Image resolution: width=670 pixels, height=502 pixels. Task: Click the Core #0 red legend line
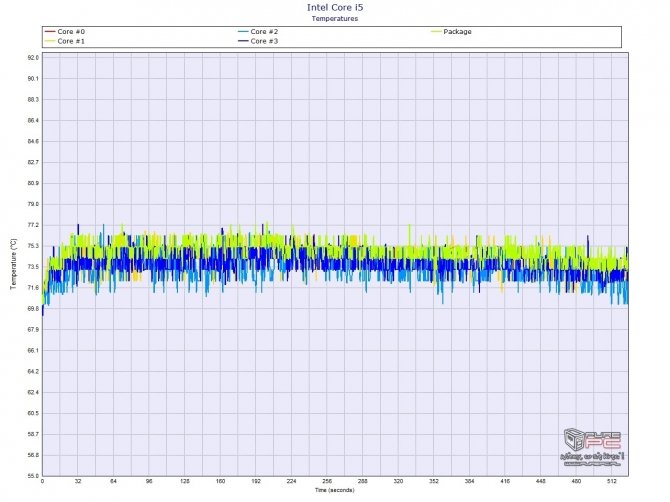[x=50, y=32]
